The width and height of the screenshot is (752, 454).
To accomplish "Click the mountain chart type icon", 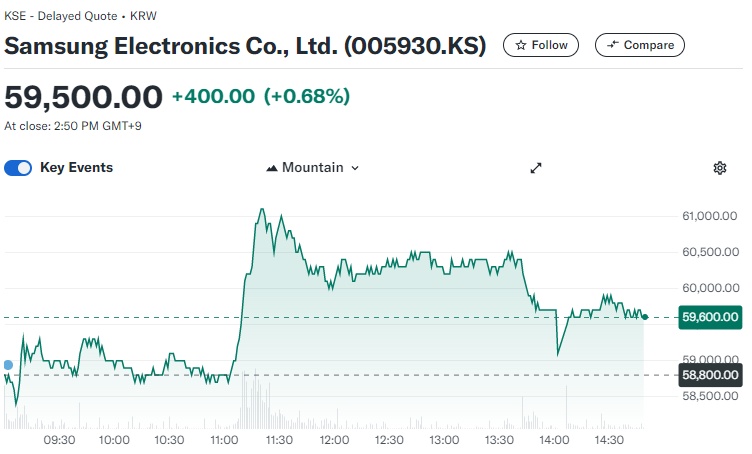I will [x=271, y=168].
